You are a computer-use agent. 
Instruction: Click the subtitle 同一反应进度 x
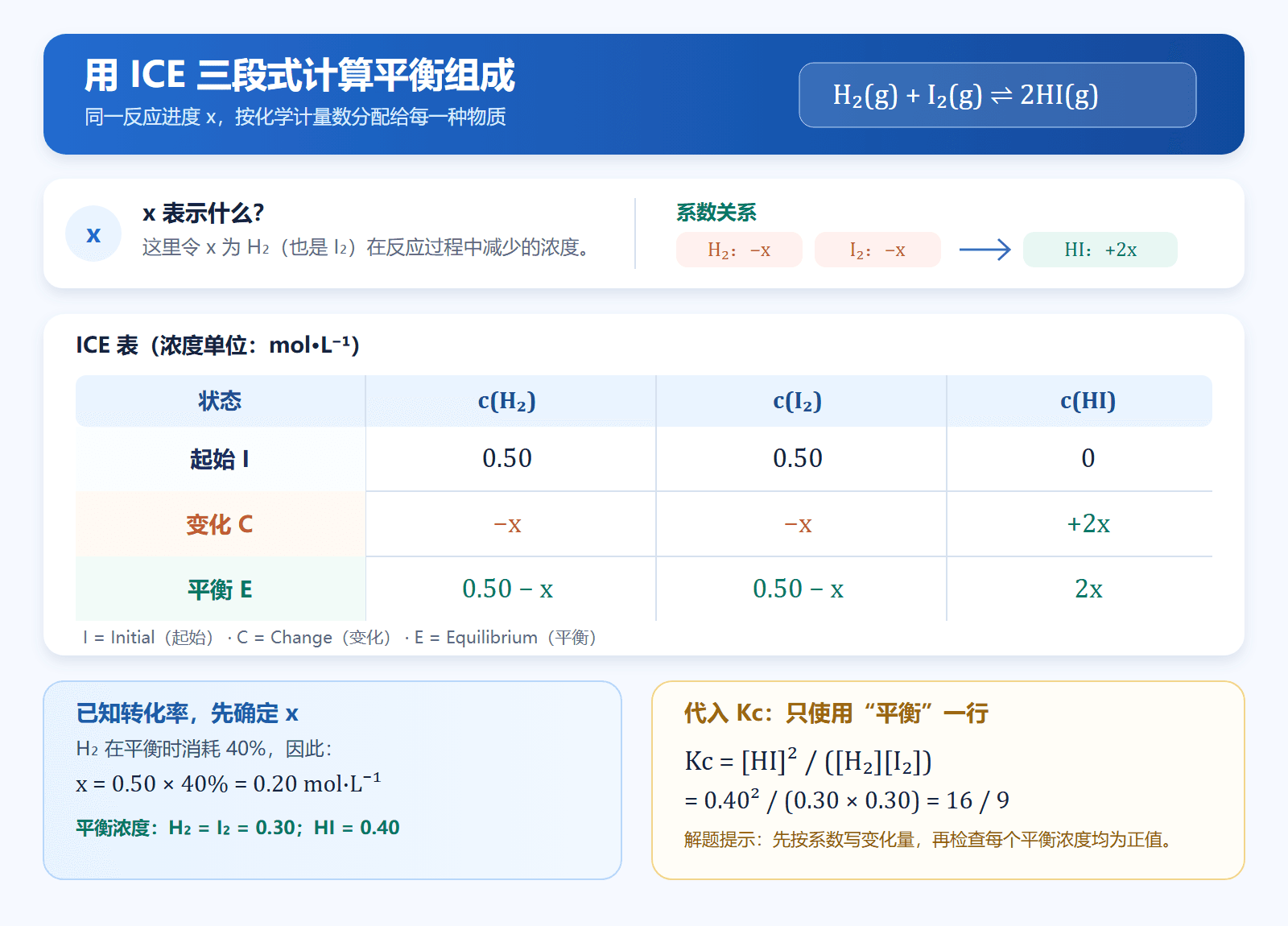[x=295, y=118]
